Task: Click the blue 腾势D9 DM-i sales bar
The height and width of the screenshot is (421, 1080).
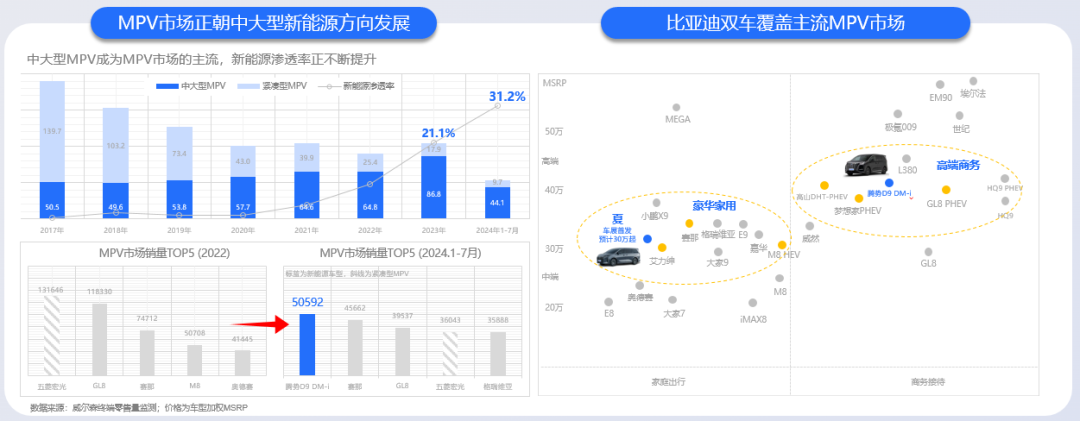Action: click(307, 345)
